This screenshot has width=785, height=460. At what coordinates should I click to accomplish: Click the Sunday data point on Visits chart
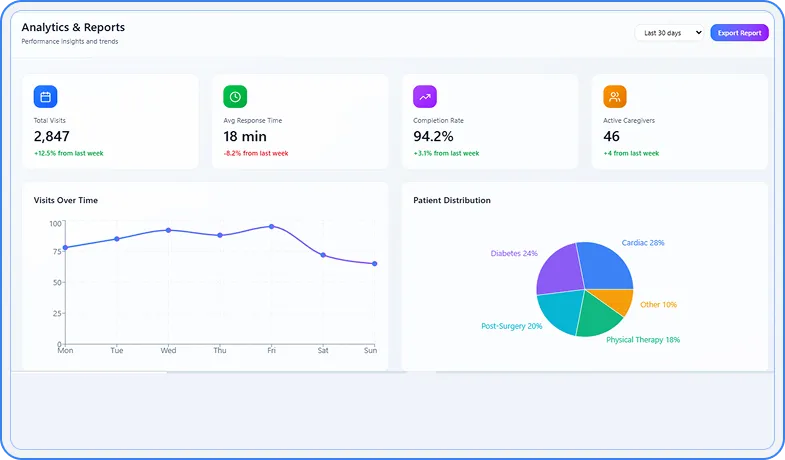(x=374, y=264)
